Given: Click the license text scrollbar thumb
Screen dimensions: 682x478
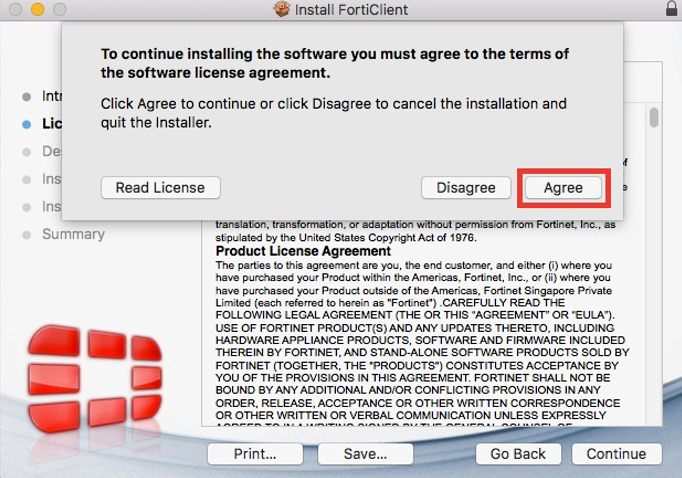Looking at the screenshot, I should pyautogui.click(x=654, y=118).
